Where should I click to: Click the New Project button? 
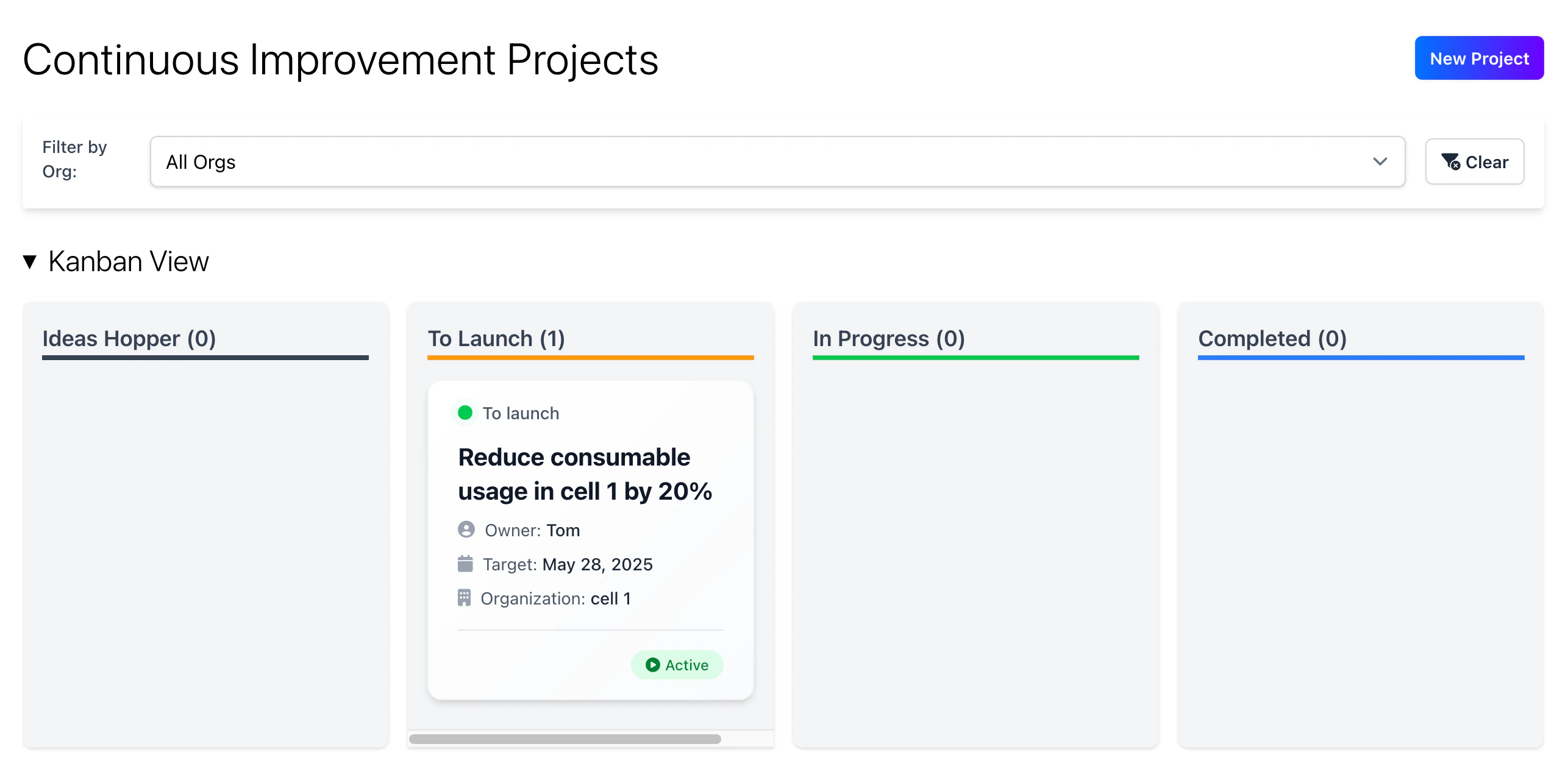click(x=1478, y=58)
